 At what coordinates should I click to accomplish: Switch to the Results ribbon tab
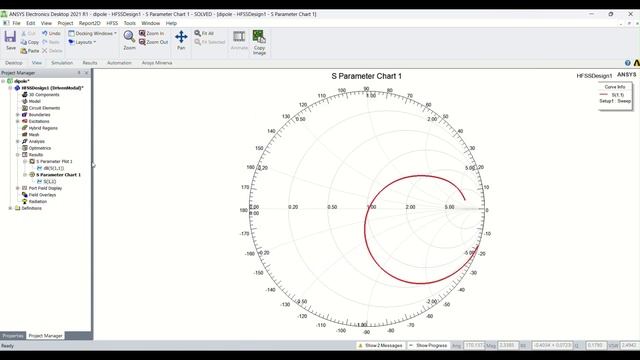point(90,63)
